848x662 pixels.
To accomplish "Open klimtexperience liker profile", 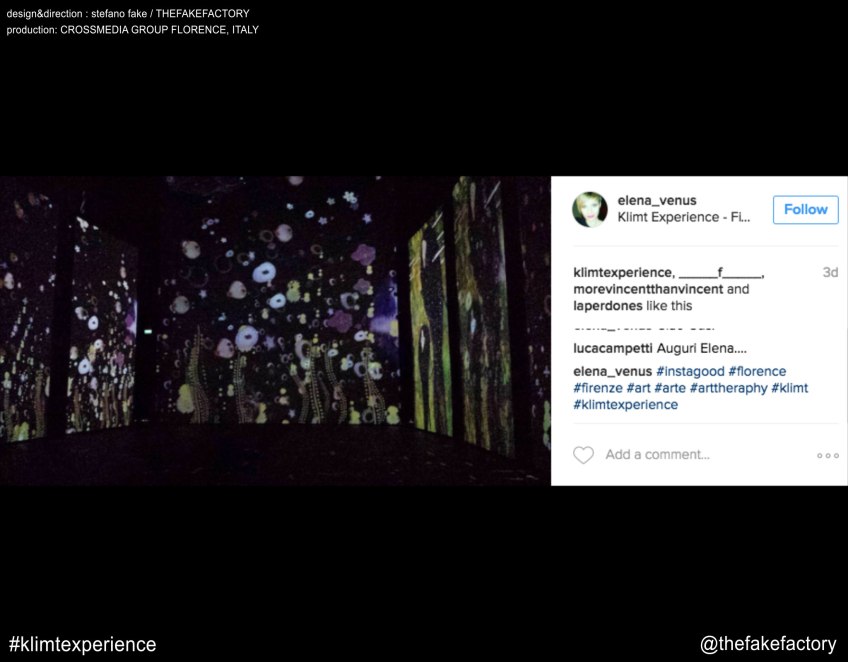I will [623, 273].
